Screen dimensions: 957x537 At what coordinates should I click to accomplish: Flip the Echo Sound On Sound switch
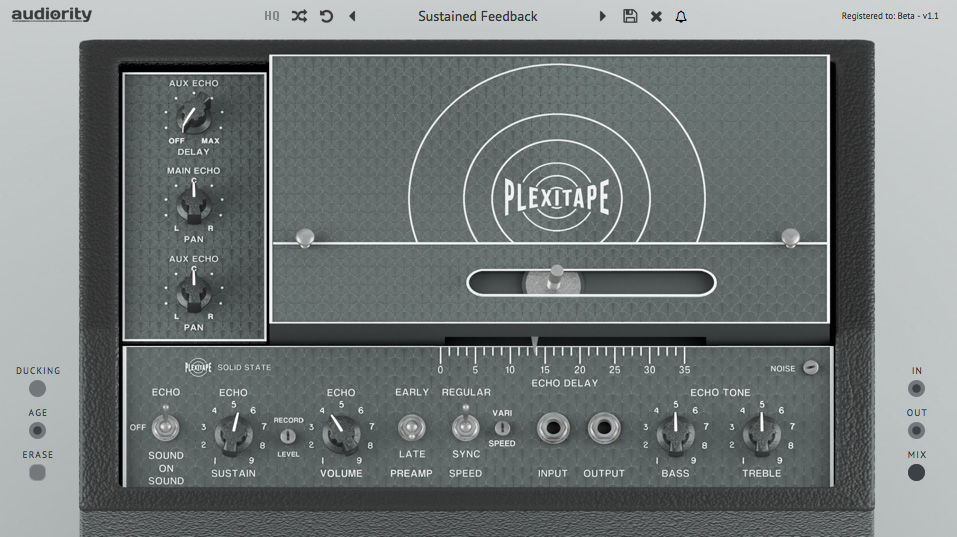point(165,425)
